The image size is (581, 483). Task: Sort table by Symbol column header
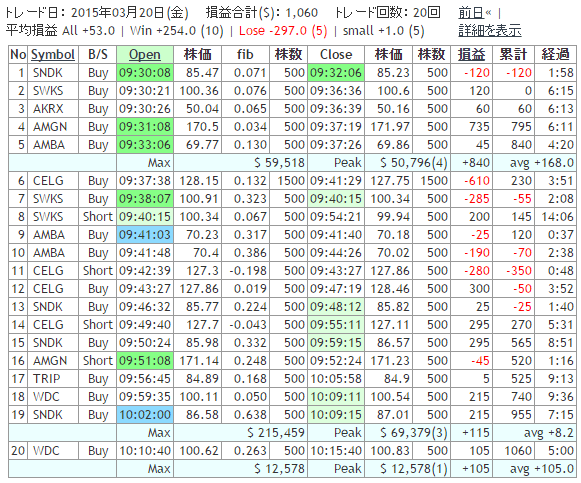53,54
